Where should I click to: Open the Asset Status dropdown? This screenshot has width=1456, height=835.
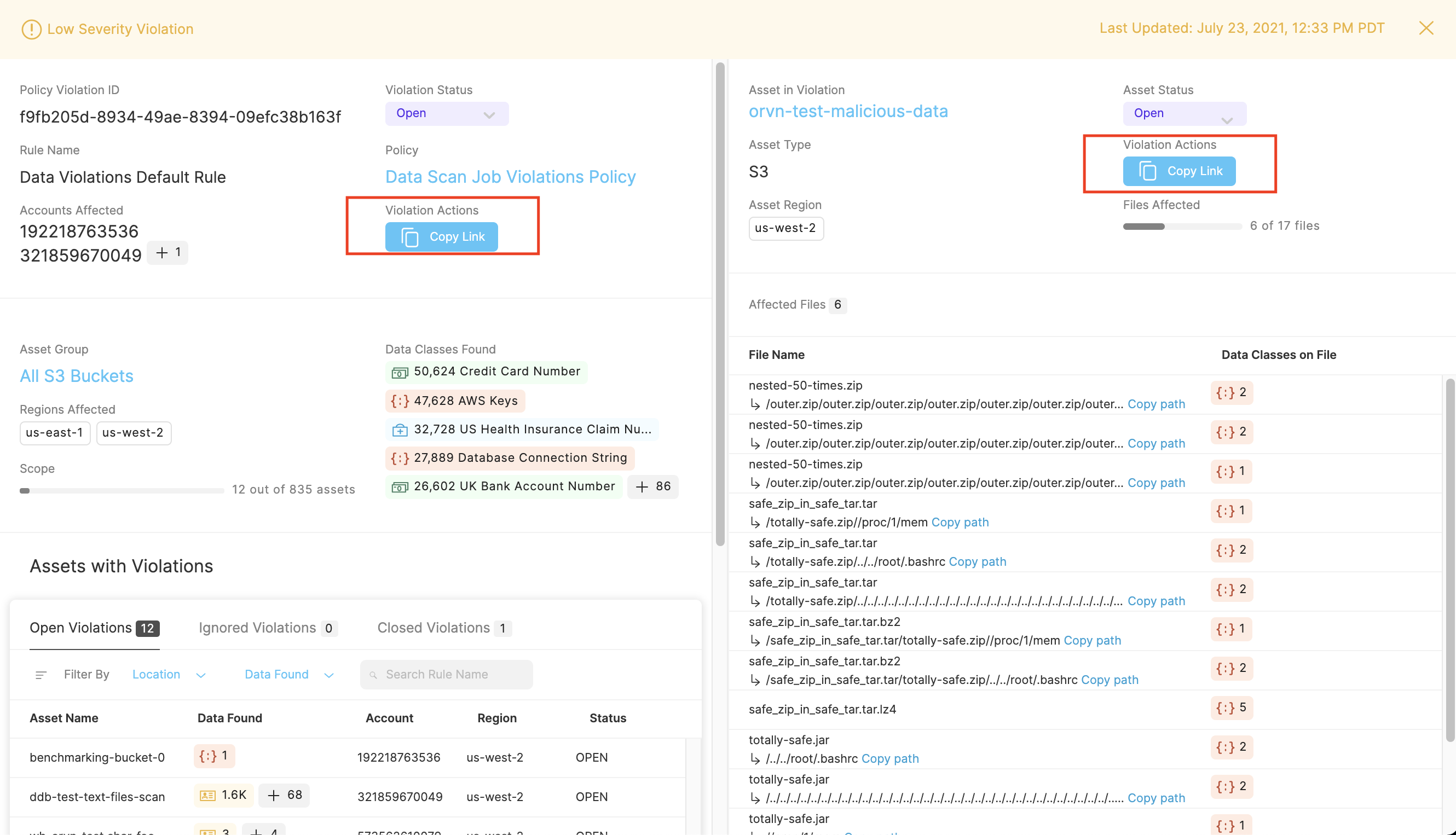pos(1184,114)
